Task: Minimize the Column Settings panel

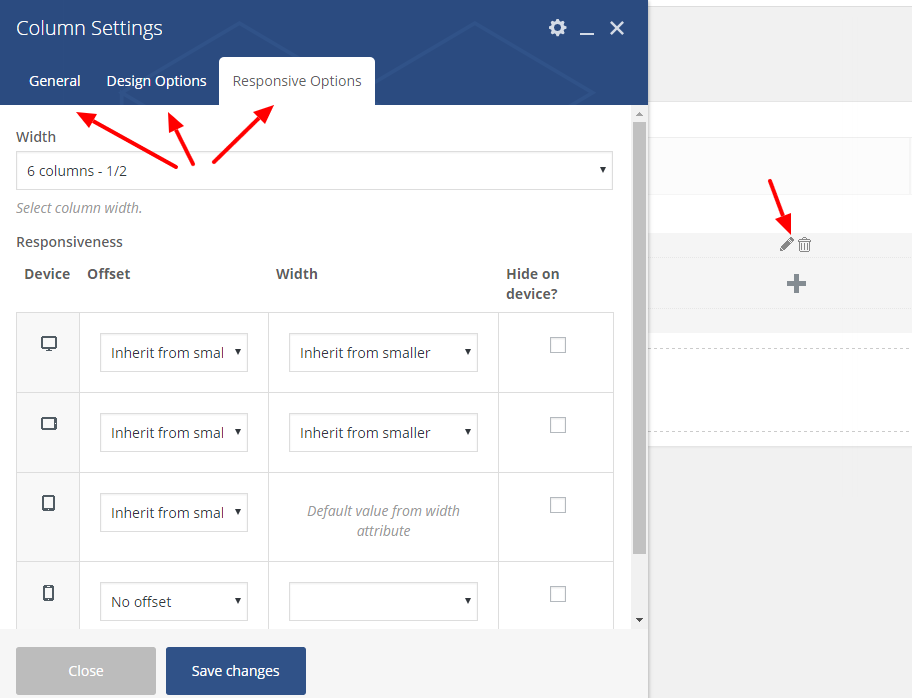Action: coord(587,33)
